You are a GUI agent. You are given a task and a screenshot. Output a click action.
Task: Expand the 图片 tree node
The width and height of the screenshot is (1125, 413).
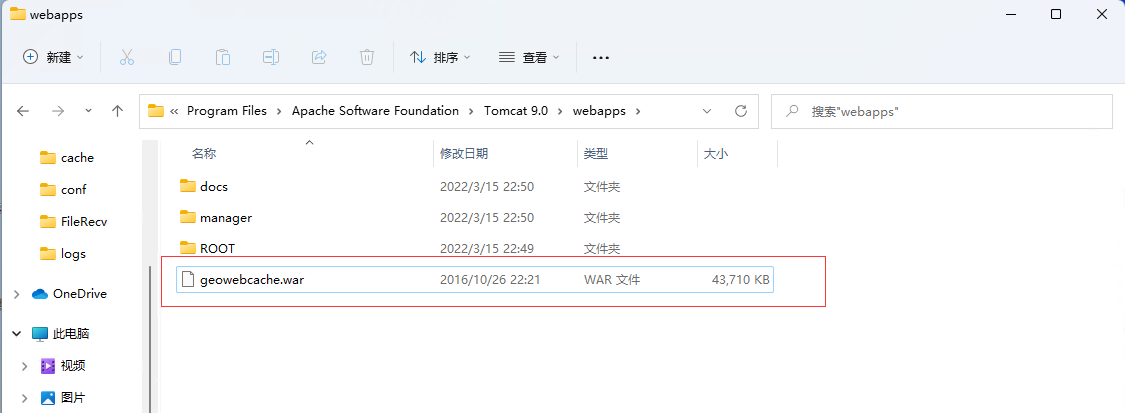25,398
